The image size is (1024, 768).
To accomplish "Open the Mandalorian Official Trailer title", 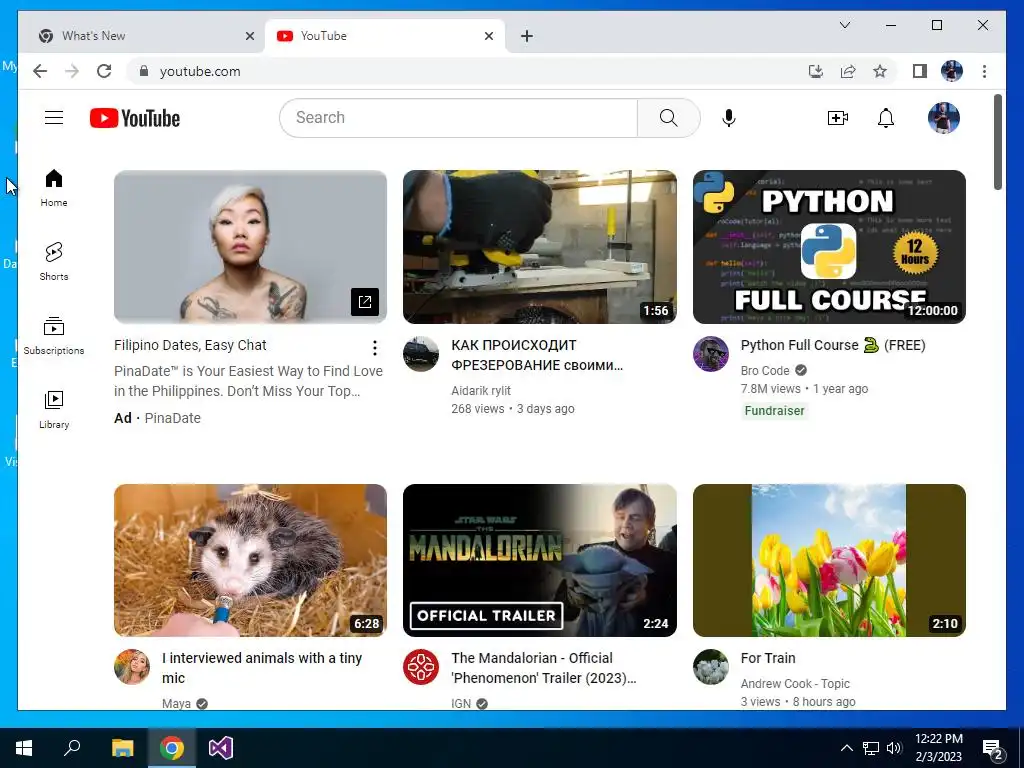I will pyautogui.click(x=543, y=667).
